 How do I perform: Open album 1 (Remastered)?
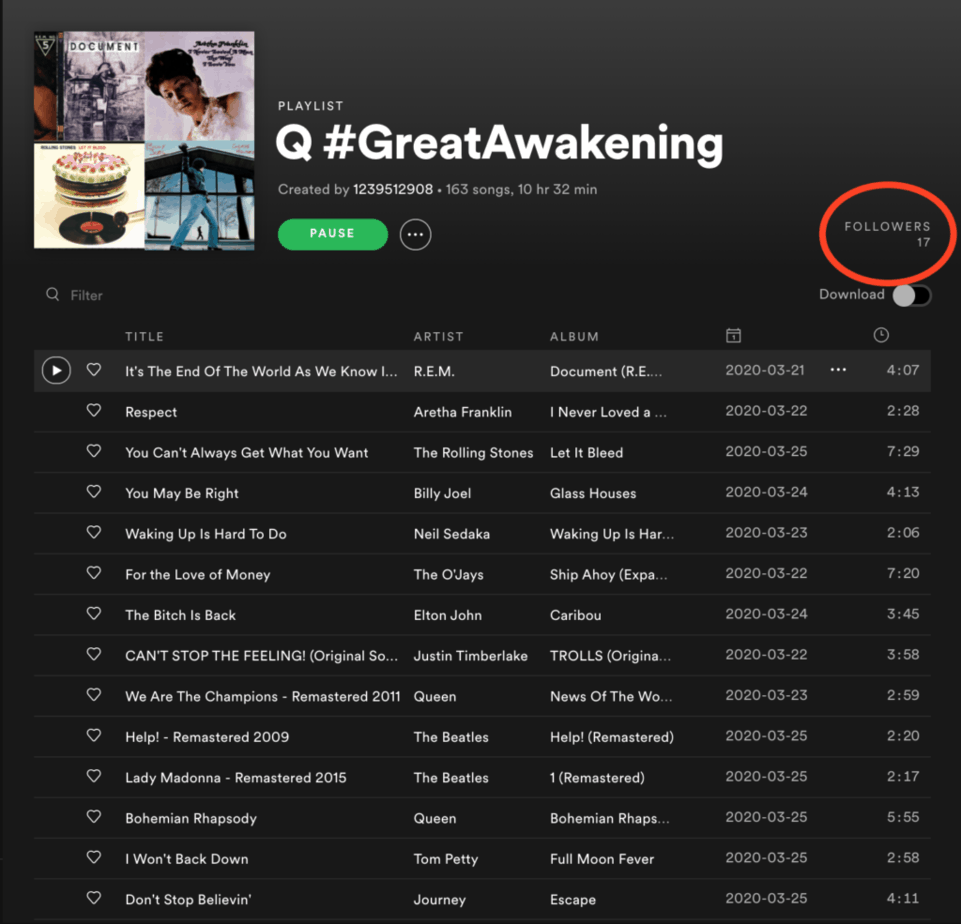(x=597, y=778)
